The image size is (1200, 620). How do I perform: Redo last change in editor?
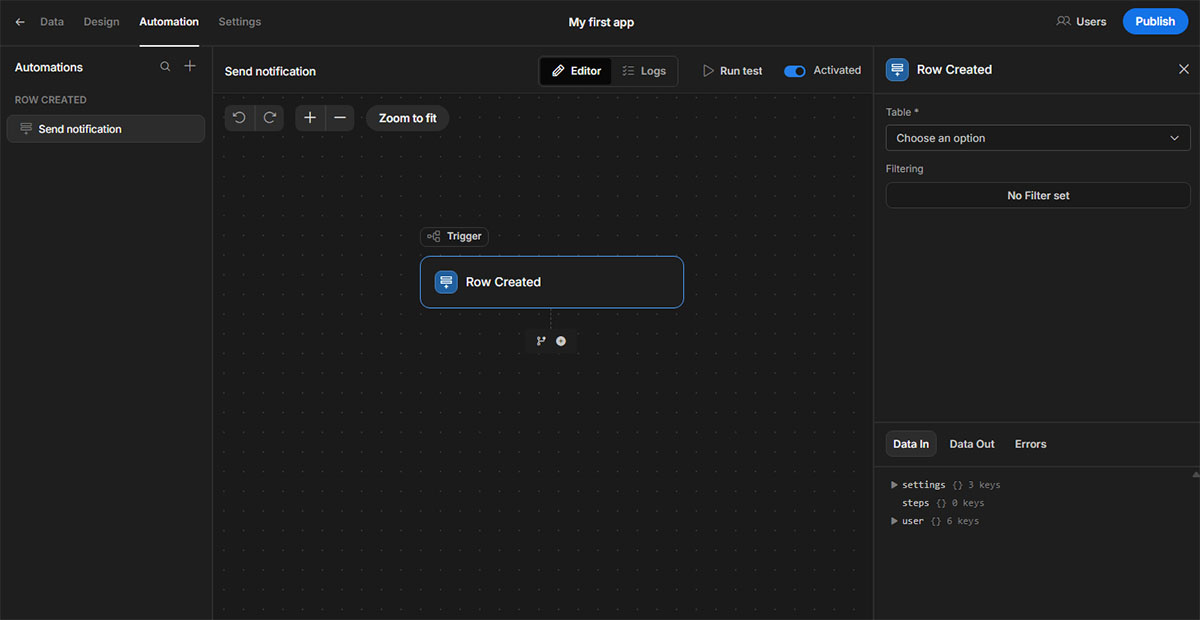(270, 118)
